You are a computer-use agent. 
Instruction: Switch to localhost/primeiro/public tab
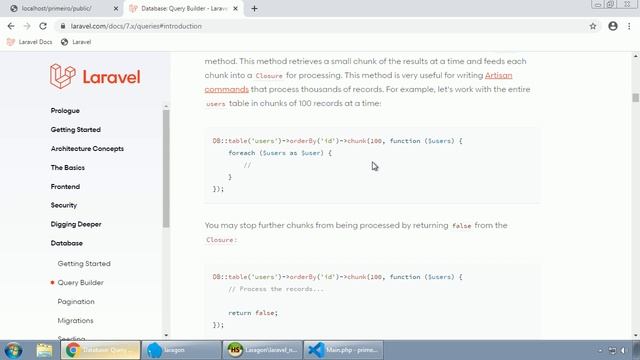click(61, 8)
